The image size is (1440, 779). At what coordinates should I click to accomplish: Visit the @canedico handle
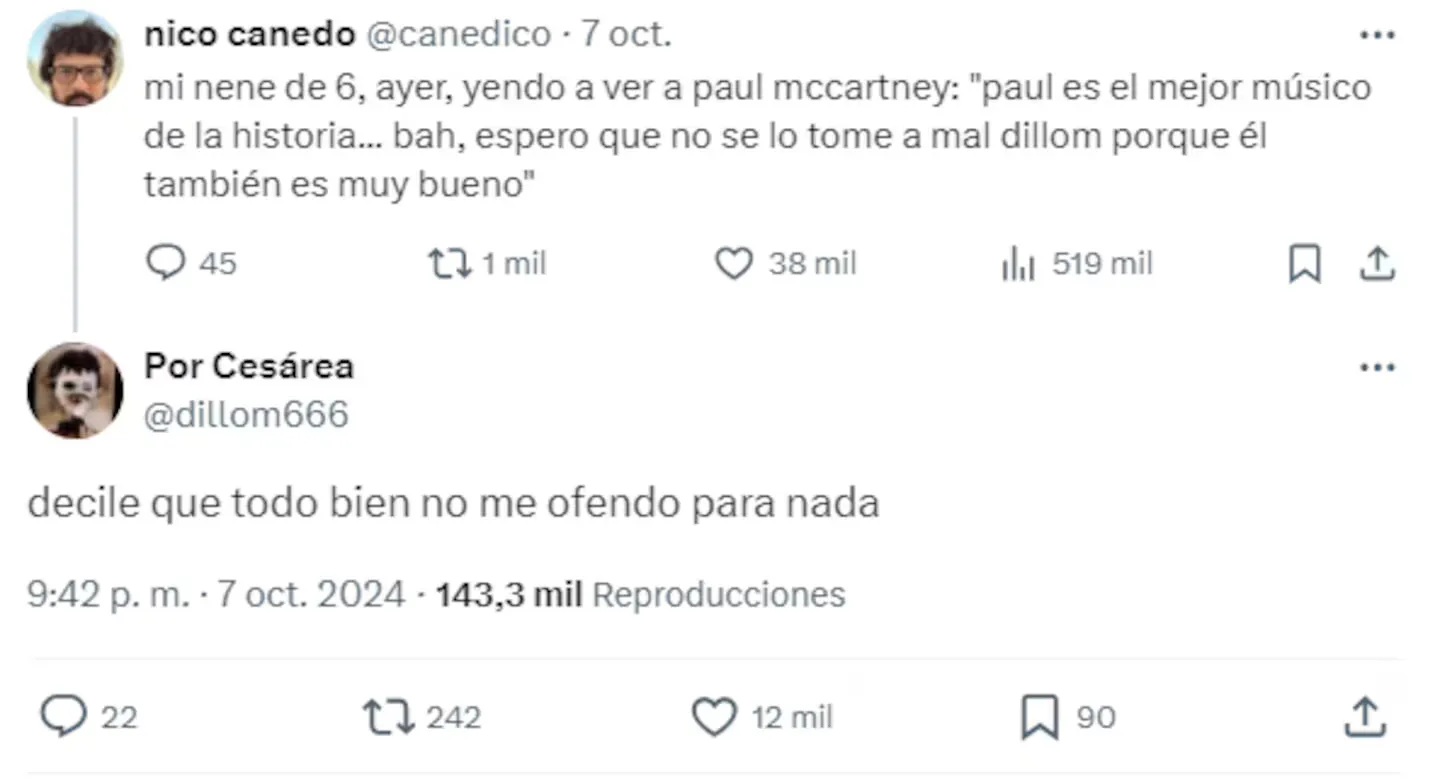coord(459,34)
